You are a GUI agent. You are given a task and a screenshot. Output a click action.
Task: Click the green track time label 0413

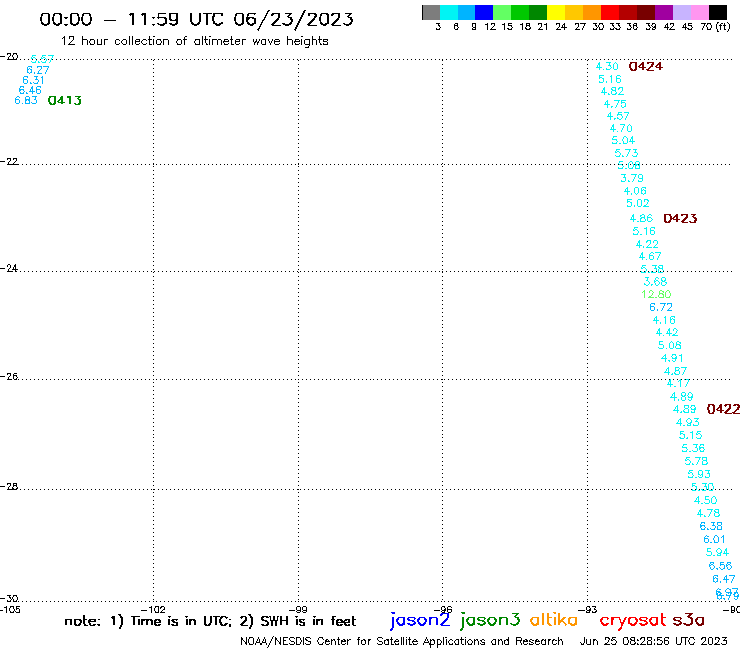pos(65,101)
